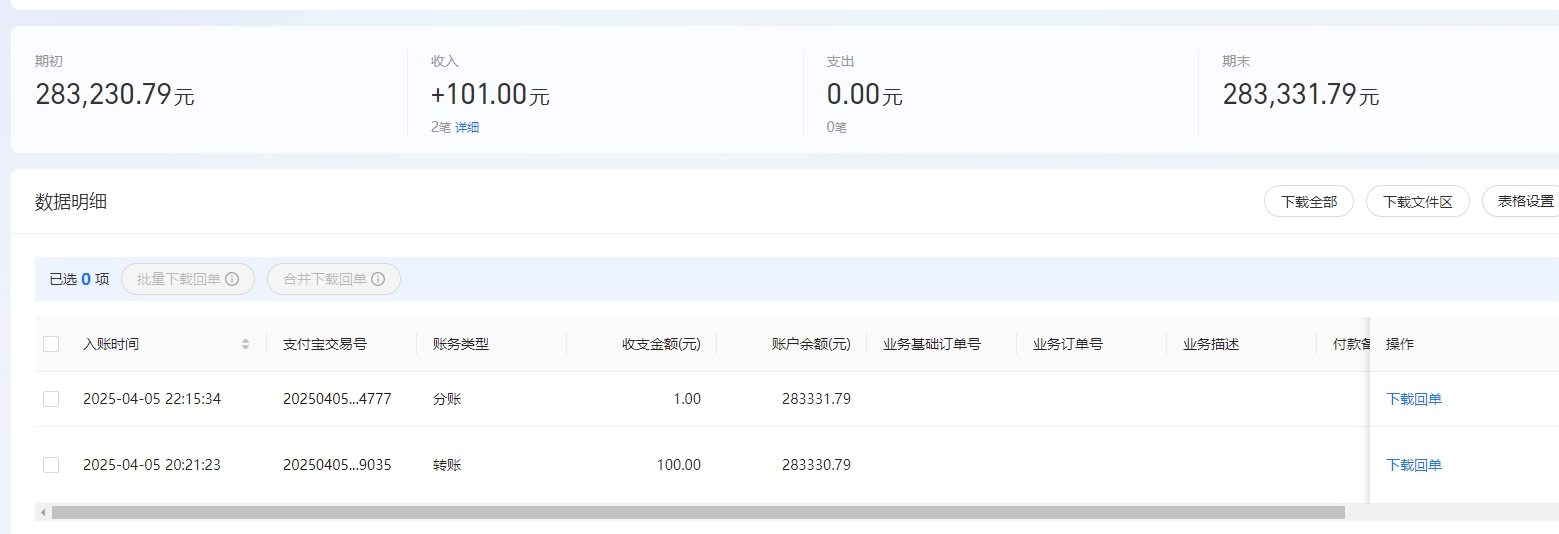Click the 合并下载回单 button

334,279
